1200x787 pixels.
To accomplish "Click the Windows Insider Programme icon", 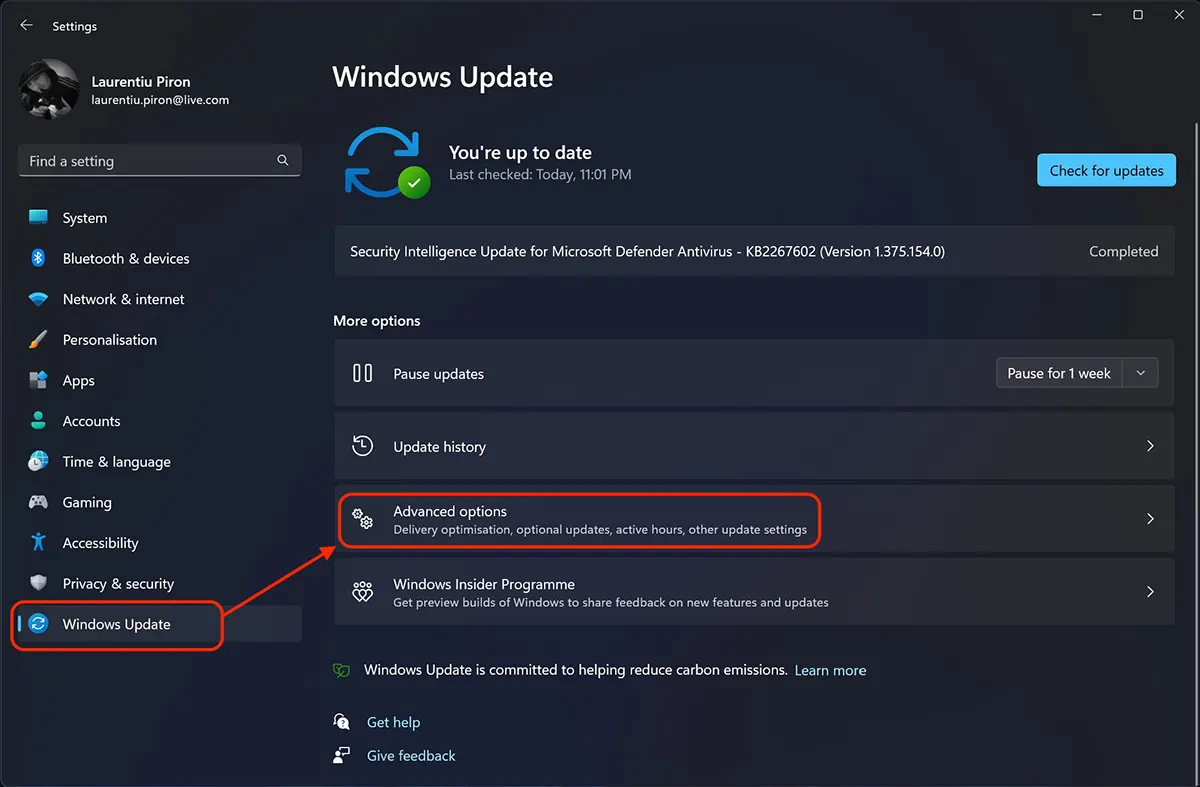I will click(363, 592).
